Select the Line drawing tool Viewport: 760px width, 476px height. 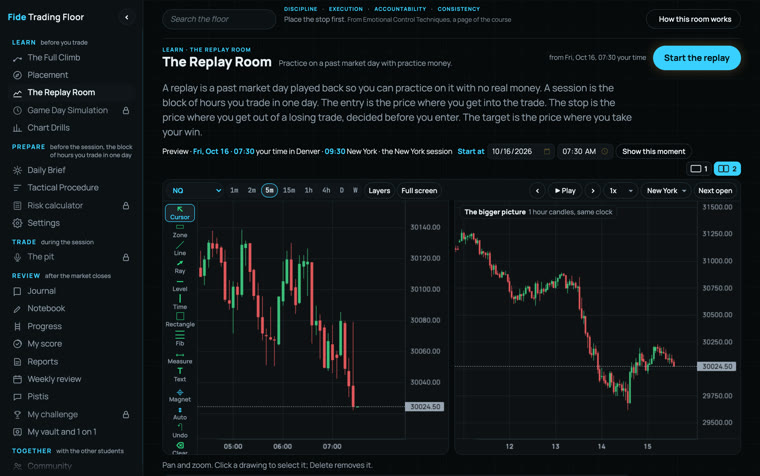click(180, 249)
